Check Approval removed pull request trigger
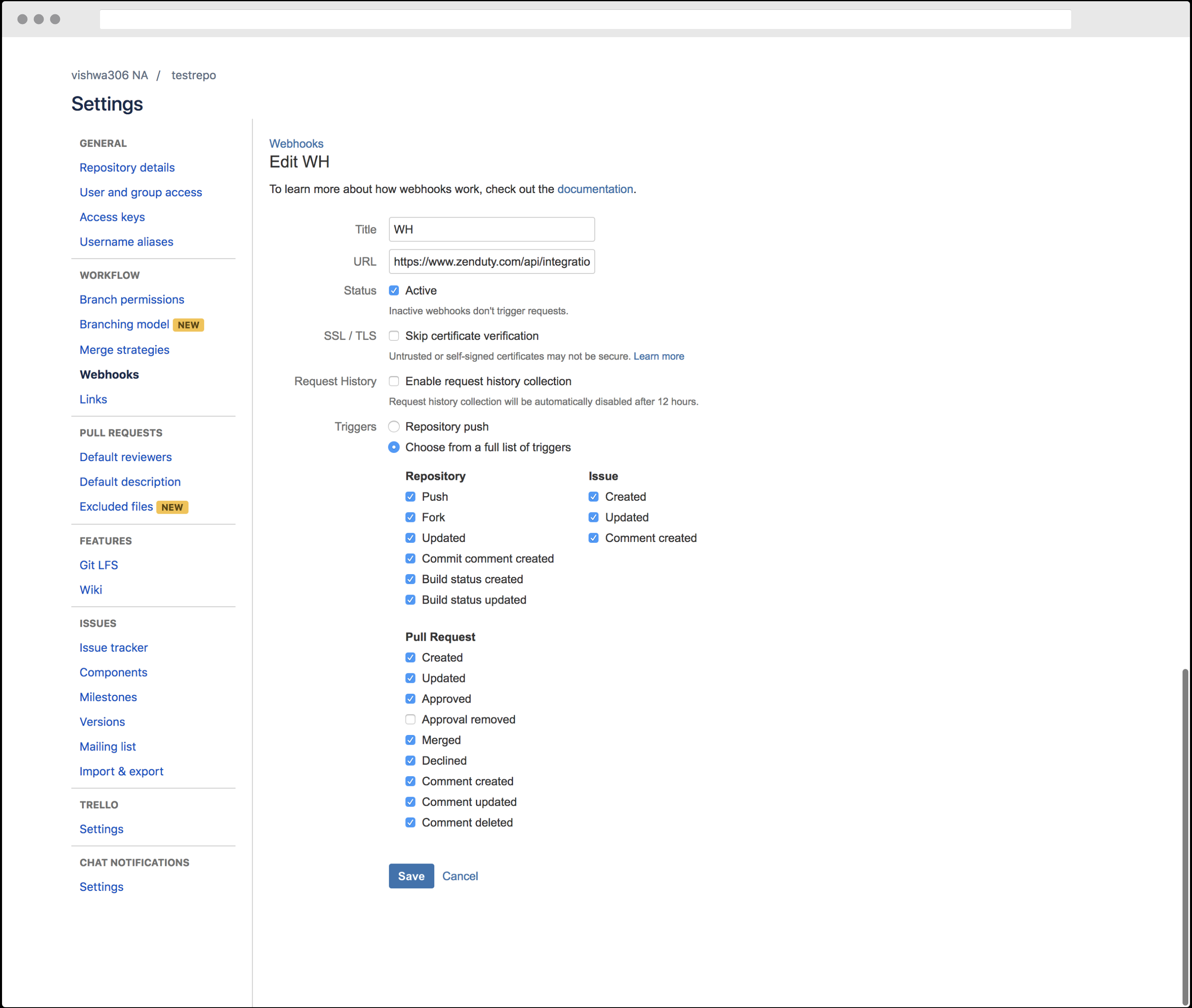The width and height of the screenshot is (1192, 1008). pos(411,719)
